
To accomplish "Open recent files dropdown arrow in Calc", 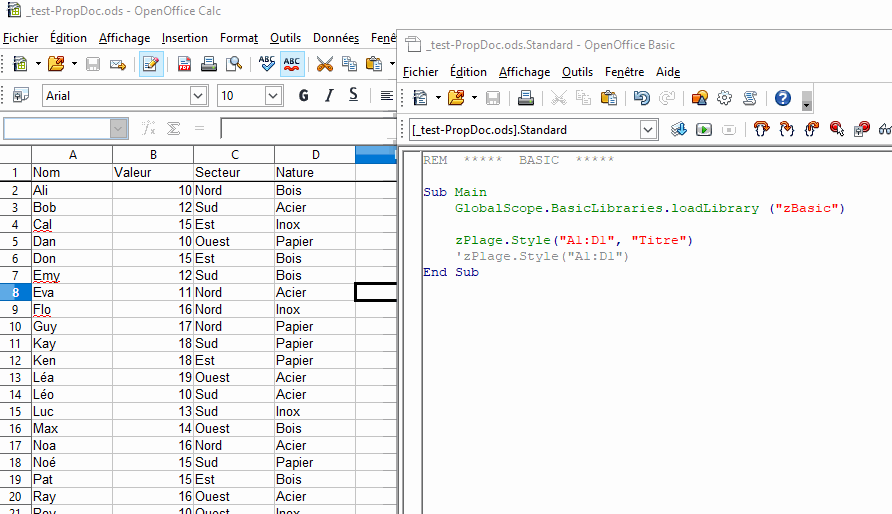I will point(74,64).
